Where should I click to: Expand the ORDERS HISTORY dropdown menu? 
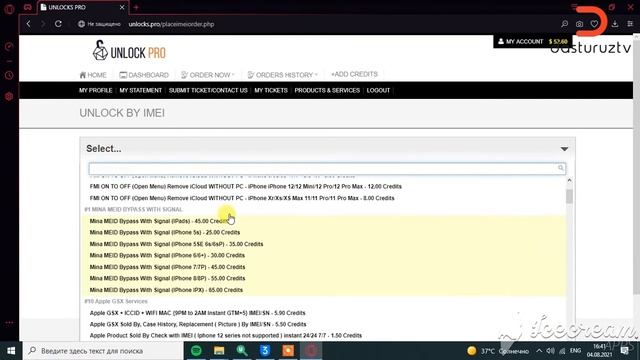point(282,75)
